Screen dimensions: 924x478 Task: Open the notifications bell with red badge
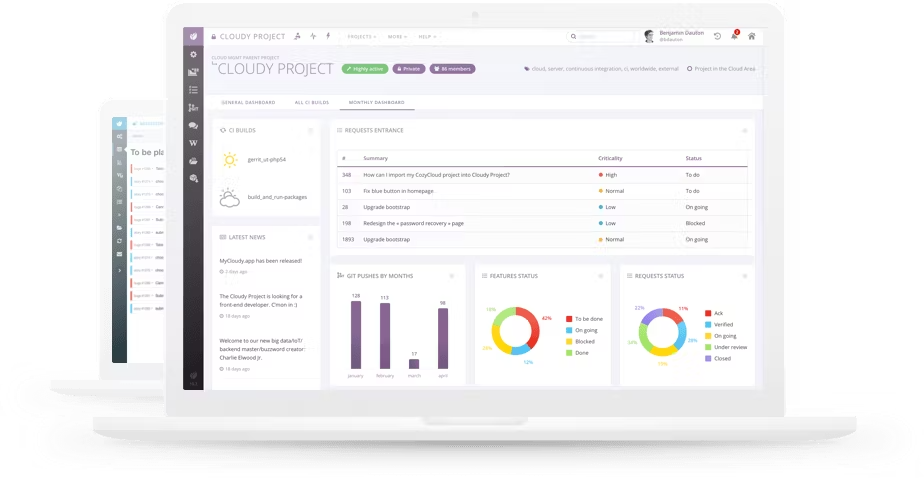[734, 35]
